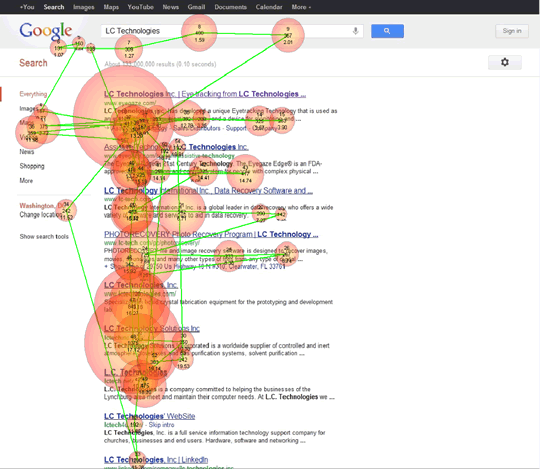The height and width of the screenshot is (469, 540).
Task: Open +You in the top bar
Action: (27, 7)
